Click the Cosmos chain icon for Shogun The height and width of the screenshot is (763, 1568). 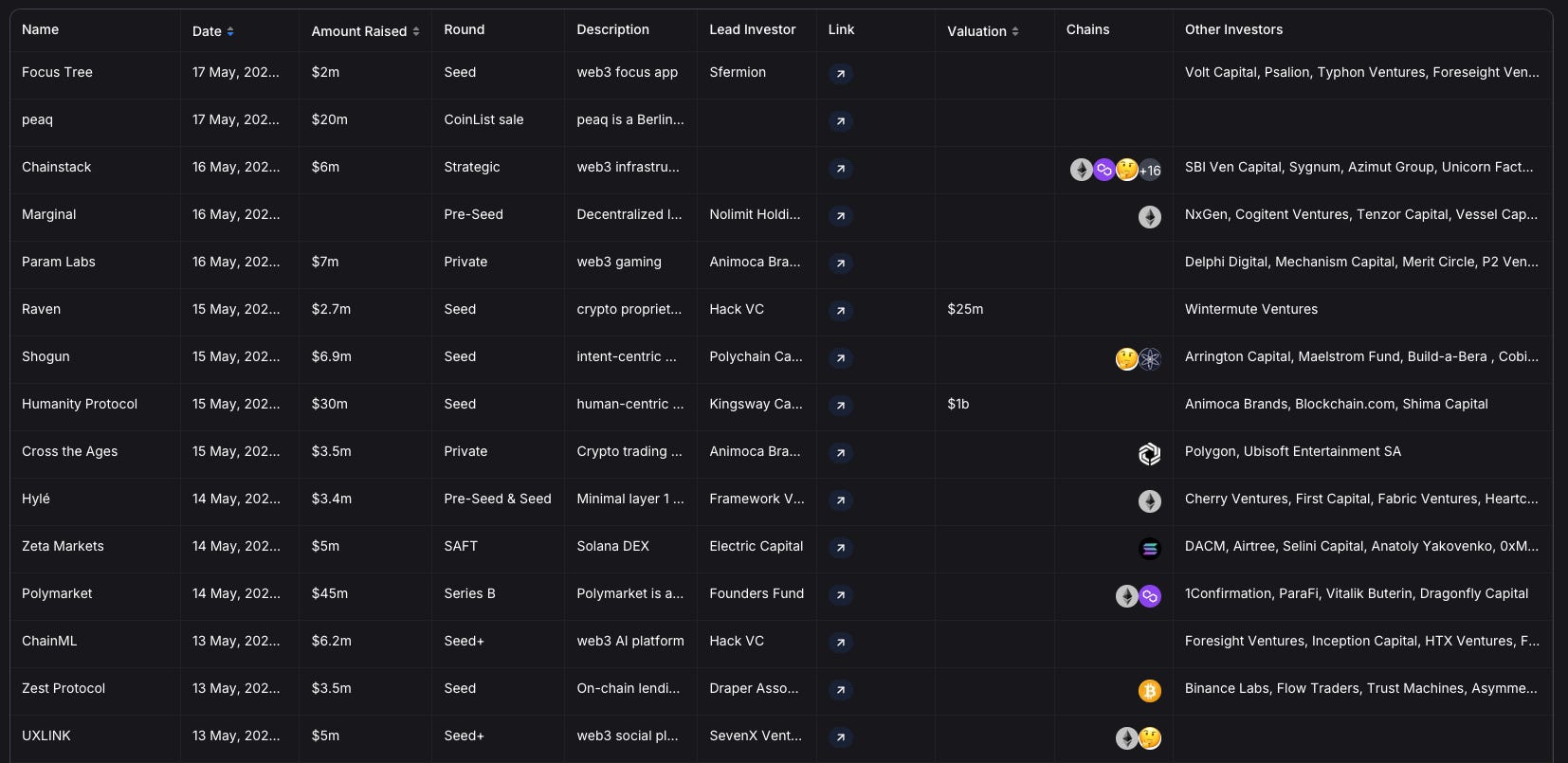(x=1150, y=359)
